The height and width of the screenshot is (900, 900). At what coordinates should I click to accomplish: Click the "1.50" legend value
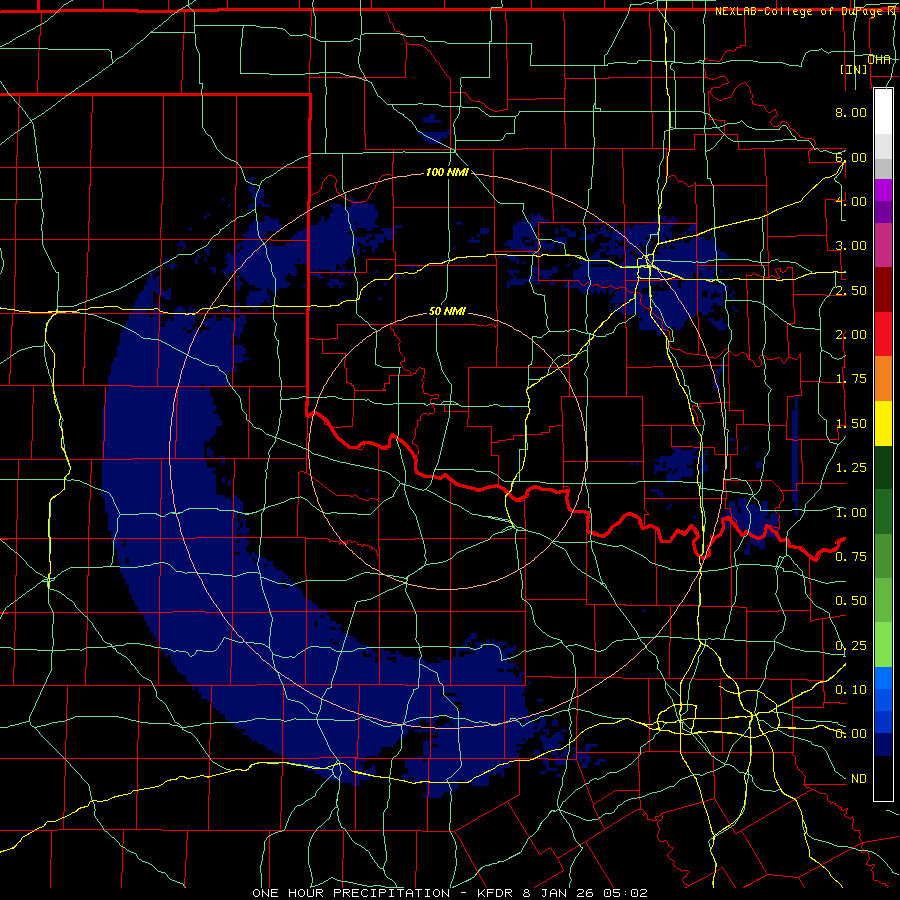[x=851, y=424]
